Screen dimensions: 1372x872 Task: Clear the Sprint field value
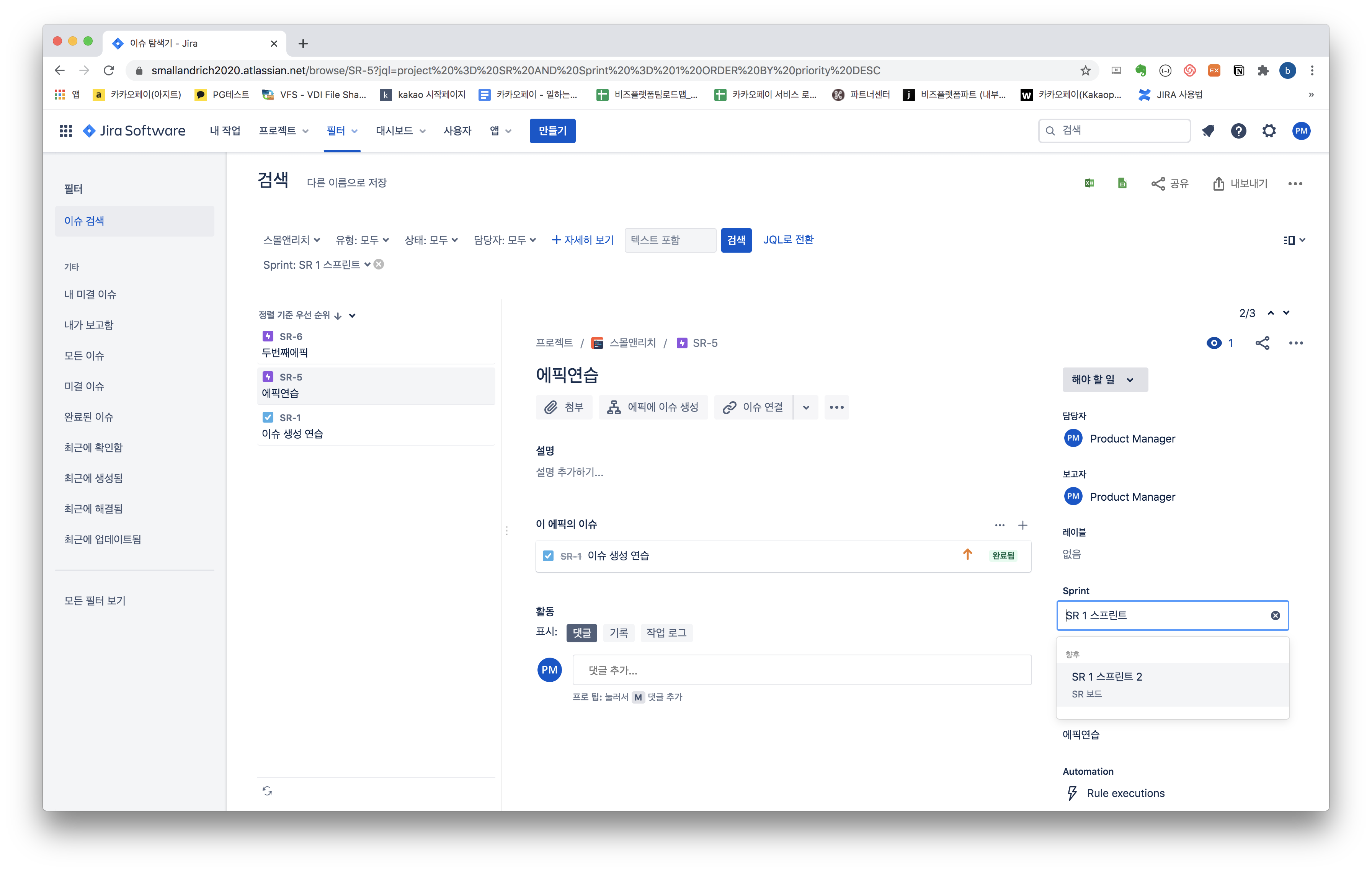[1275, 616]
